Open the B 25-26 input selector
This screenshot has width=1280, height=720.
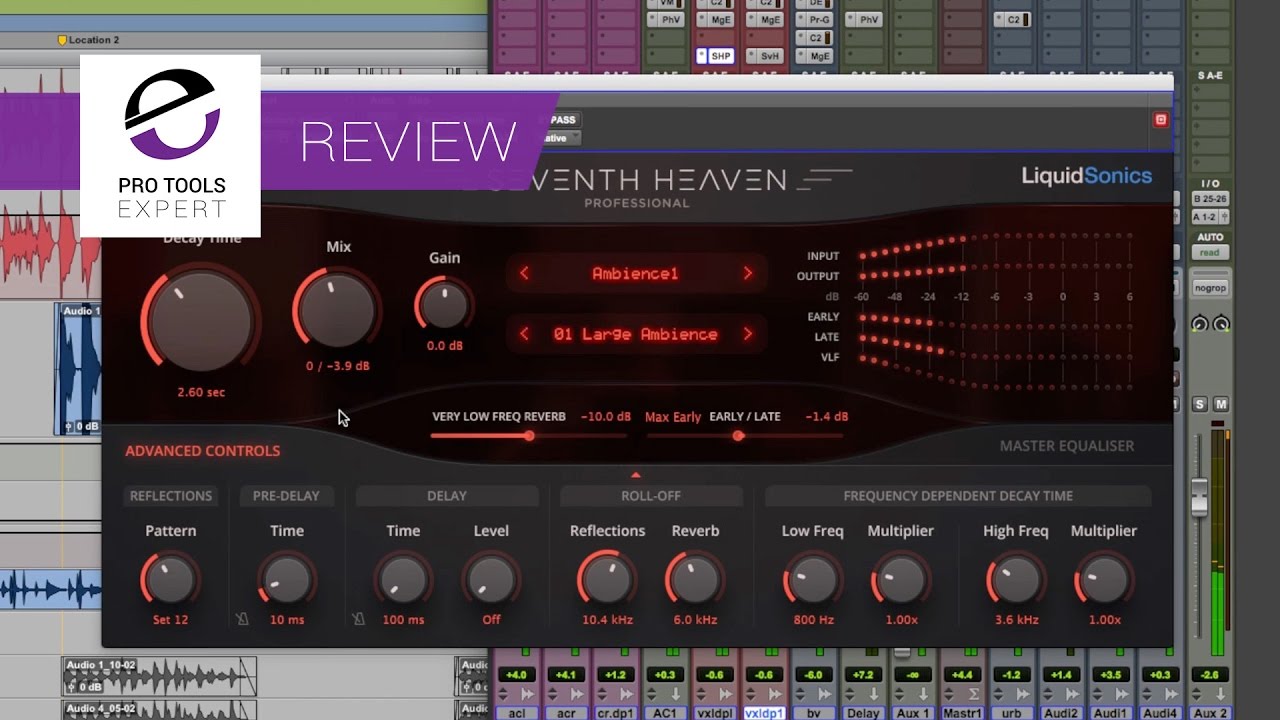point(1210,199)
